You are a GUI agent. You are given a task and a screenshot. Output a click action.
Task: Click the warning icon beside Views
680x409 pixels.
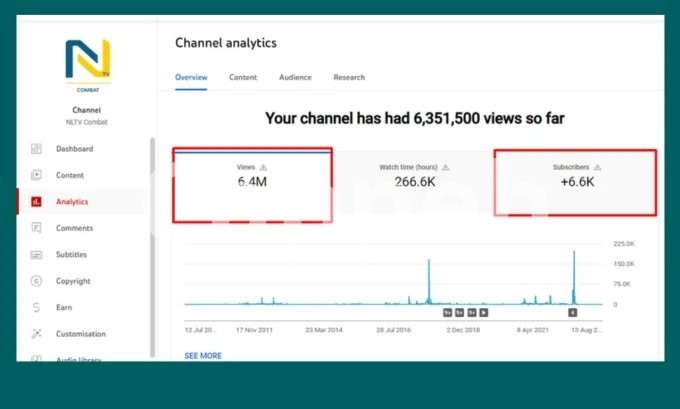pos(264,167)
